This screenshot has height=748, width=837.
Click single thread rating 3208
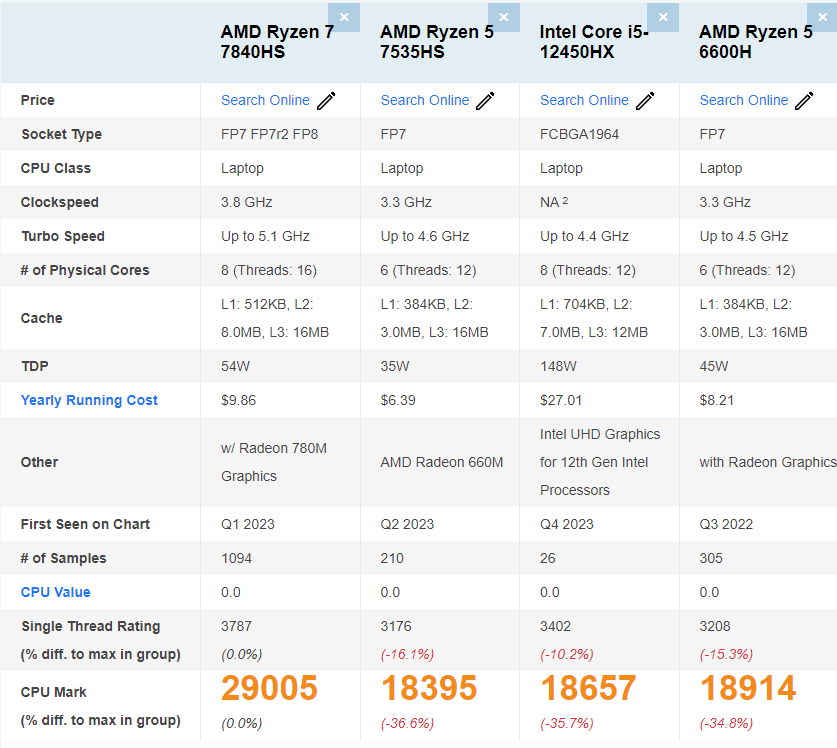(x=715, y=626)
